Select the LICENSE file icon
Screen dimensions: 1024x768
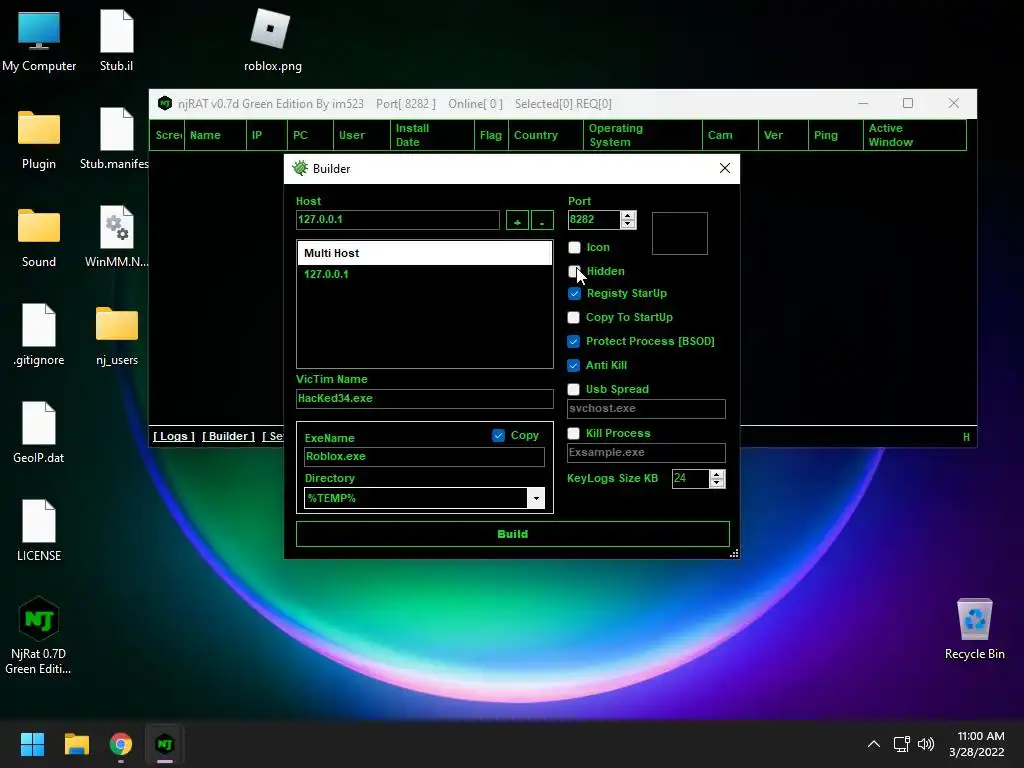pyautogui.click(x=39, y=530)
